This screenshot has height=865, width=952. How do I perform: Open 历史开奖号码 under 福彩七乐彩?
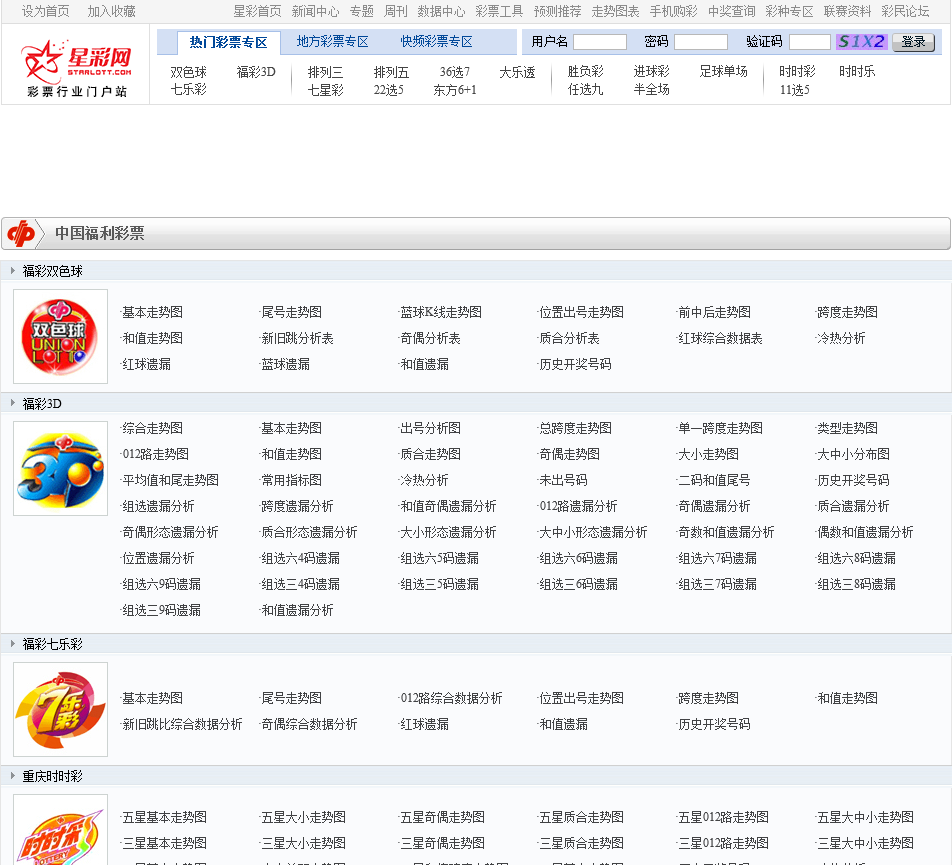tap(714, 724)
